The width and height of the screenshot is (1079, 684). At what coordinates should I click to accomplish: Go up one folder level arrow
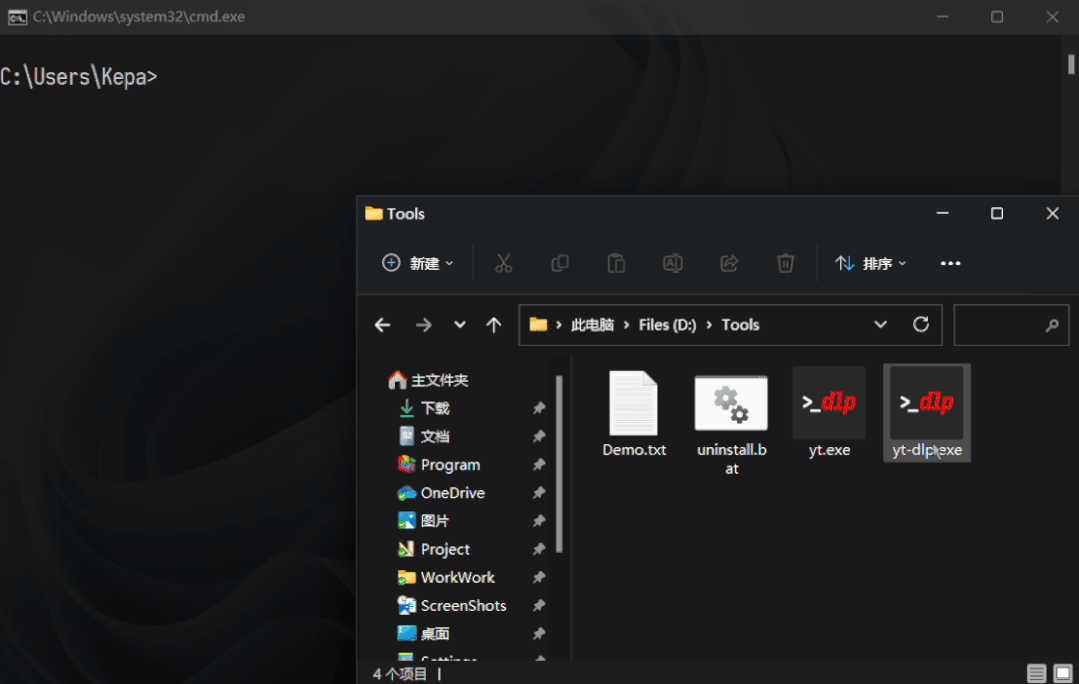[x=493, y=325]
